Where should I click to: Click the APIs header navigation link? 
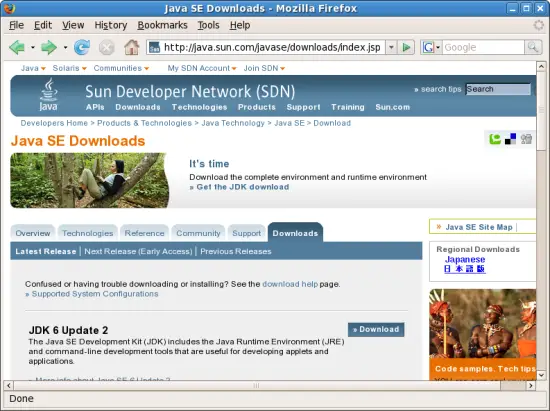pos(95,107)
